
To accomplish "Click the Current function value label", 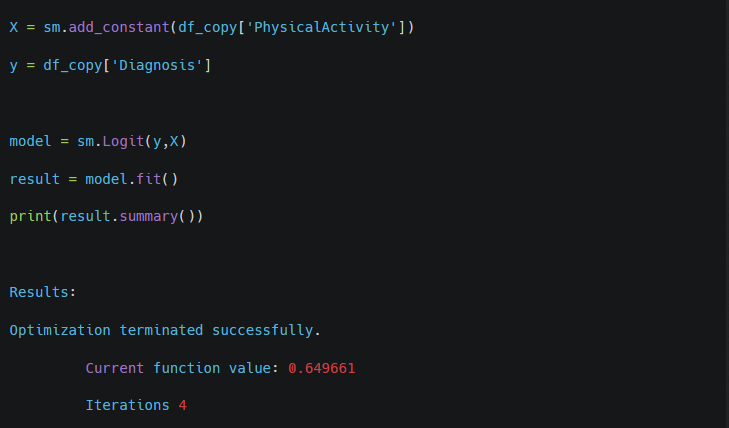I will pyautogui.click(x=182, y=368).
